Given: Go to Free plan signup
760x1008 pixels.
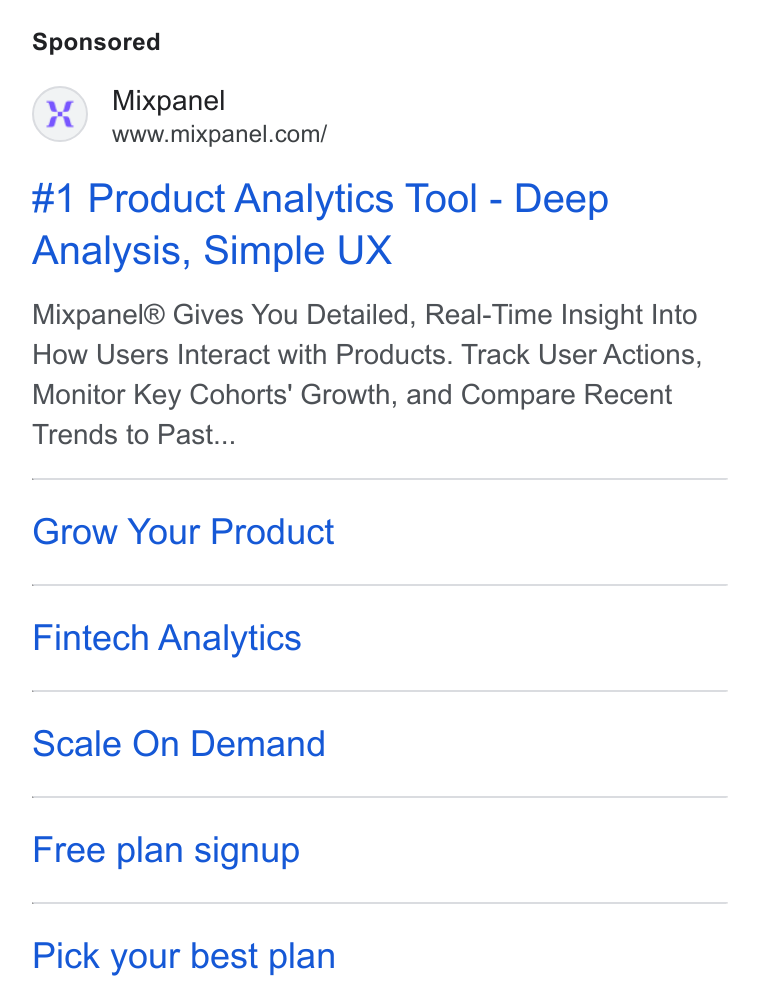Looking at the screenshot, I should point(166,850).
